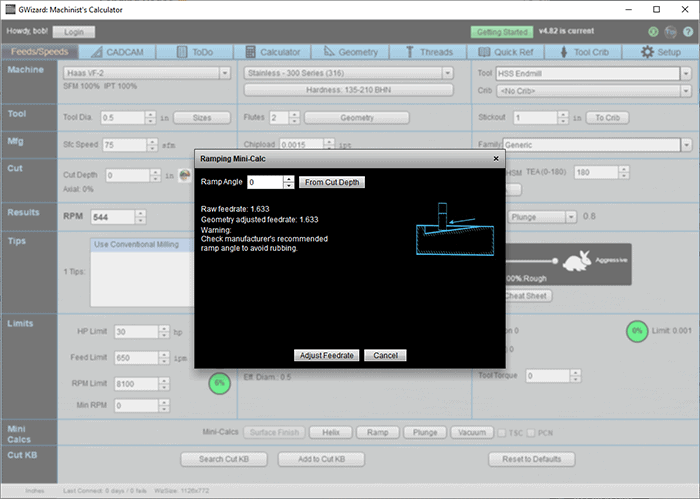Click the Surface Finish mini-calc button
The width and height of the screenshot is (700, 499).
pyautogui.click(x=275, y=432)
